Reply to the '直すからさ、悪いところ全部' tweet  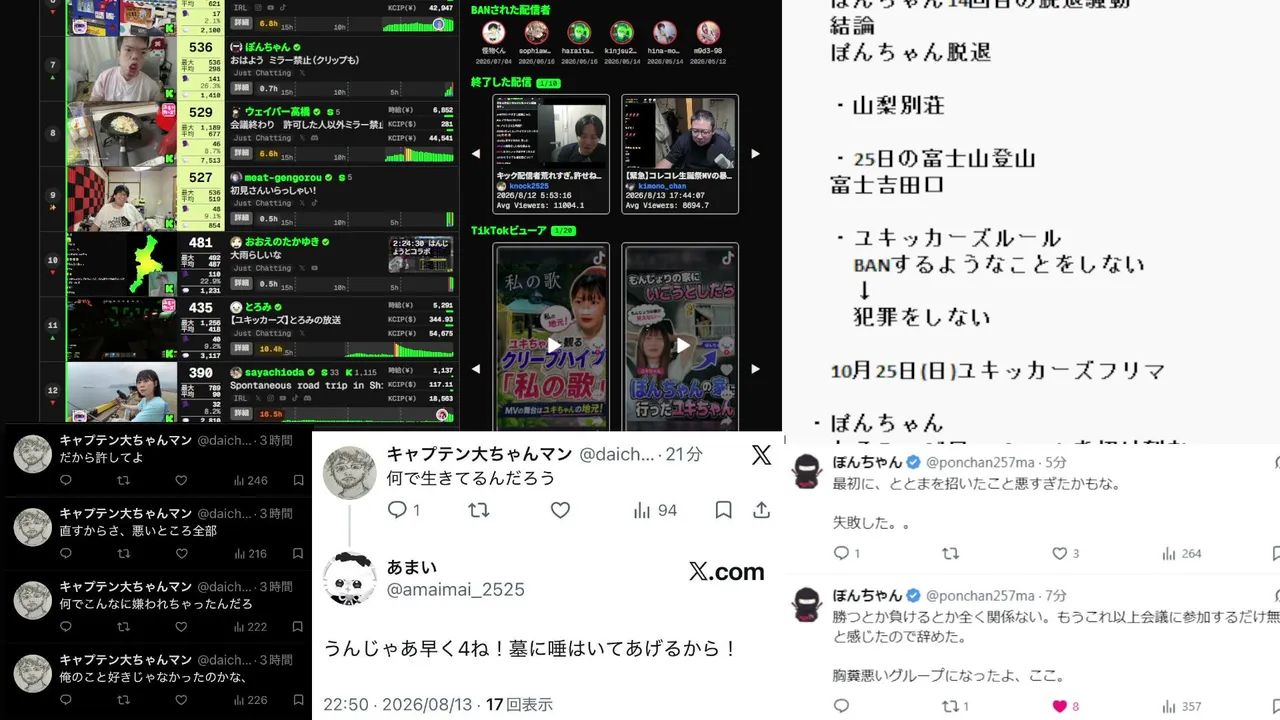(66, 554)
